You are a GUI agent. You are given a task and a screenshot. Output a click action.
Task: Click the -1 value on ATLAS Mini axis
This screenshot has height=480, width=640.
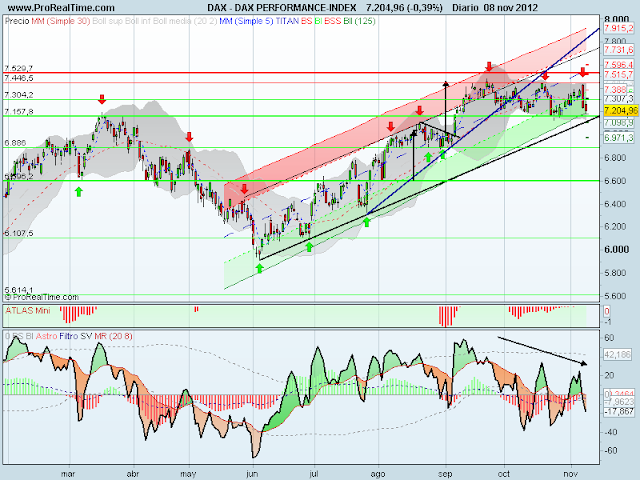(x=608, y=322)
